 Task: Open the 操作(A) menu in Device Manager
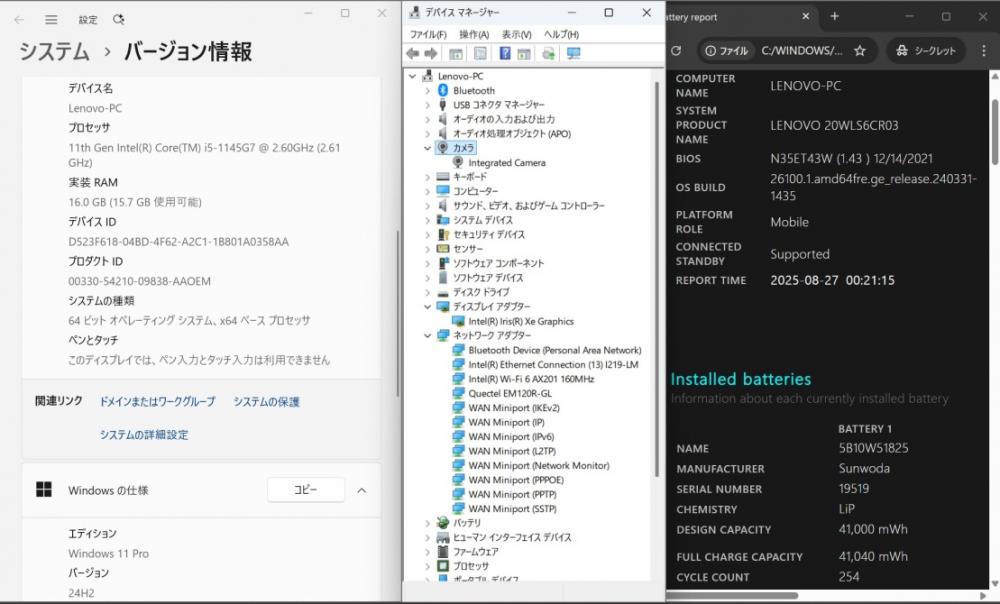tap(474, 34)
